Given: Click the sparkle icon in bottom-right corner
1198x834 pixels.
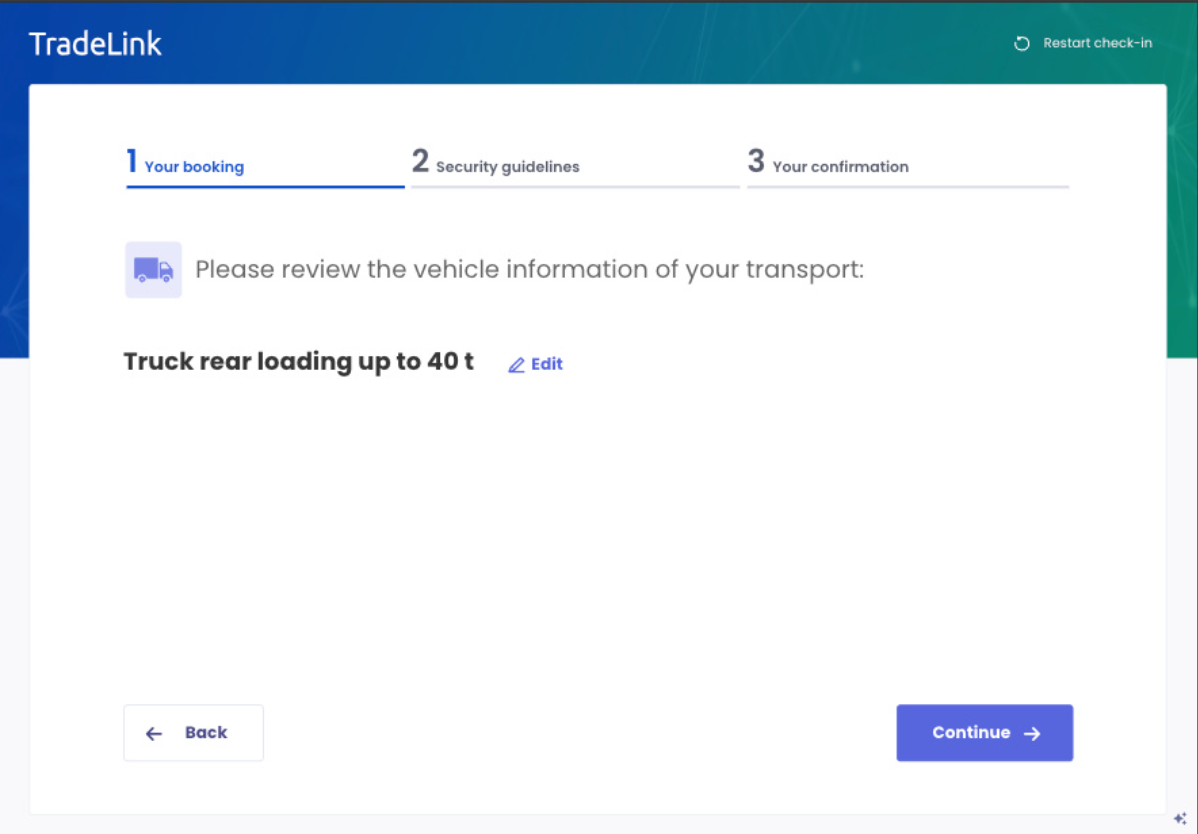Looking at the screenshot, I should pos(1180,817).
